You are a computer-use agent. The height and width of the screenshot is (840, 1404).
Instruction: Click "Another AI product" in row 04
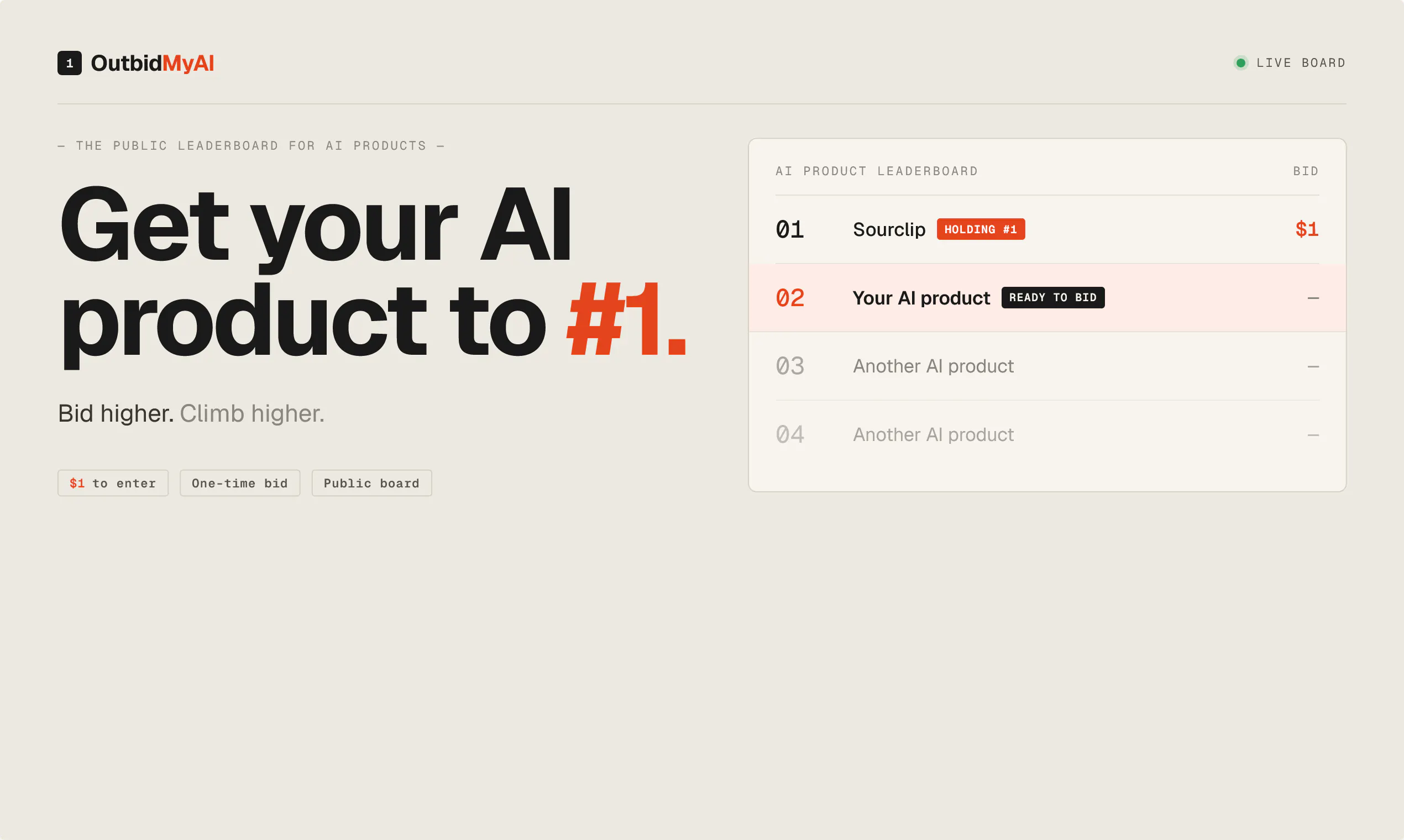(933, 435)
